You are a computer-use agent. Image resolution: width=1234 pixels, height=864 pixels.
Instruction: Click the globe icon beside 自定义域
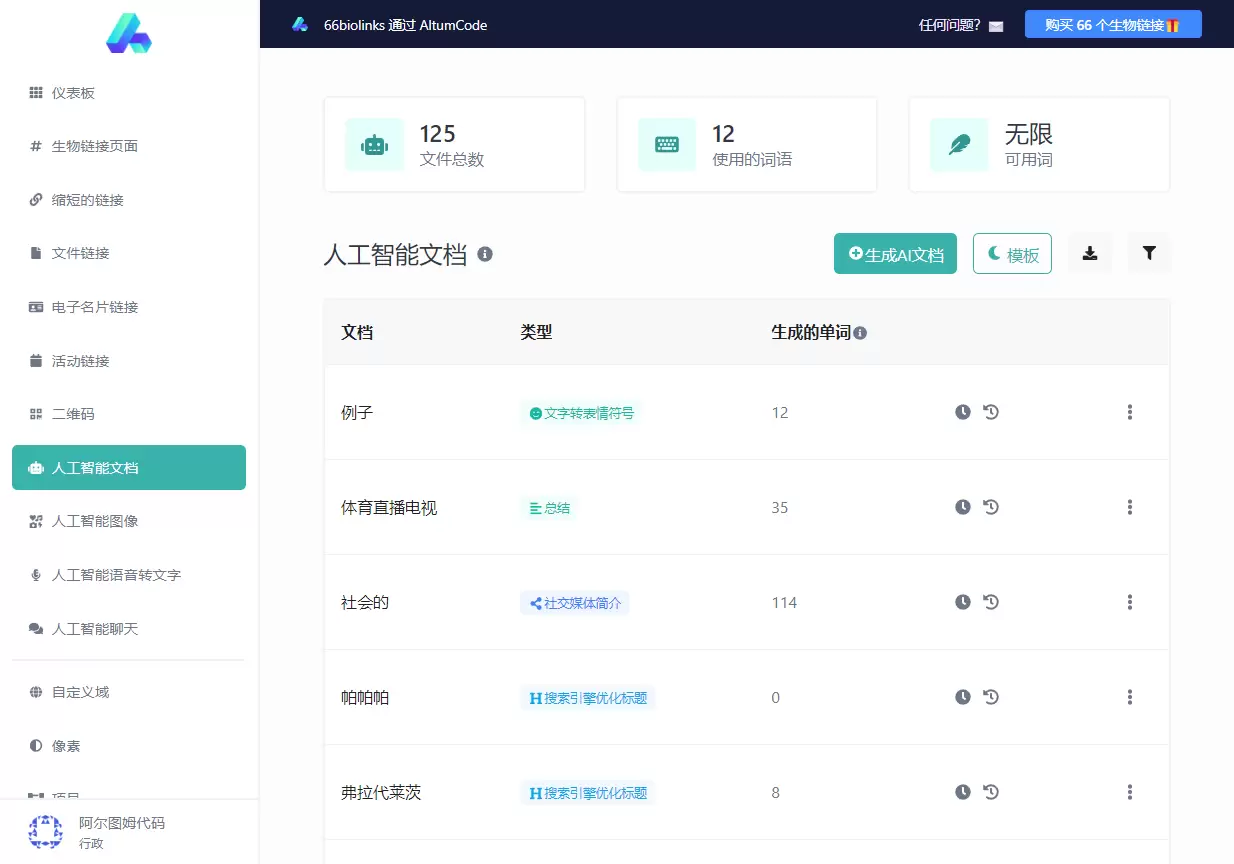tap(36, 692)
